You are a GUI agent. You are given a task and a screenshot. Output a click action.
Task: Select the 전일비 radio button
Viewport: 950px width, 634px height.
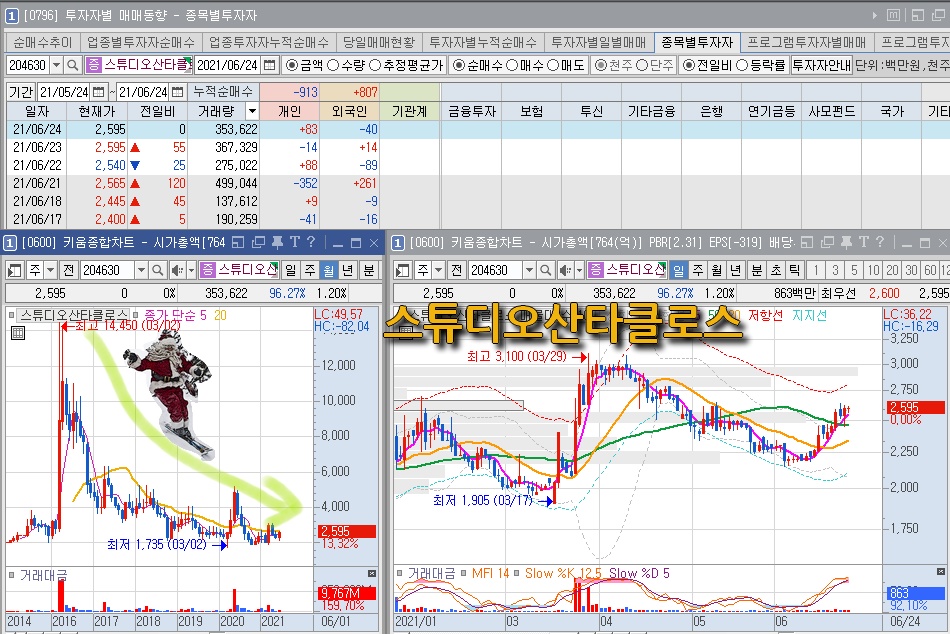(x=689, y=65)
